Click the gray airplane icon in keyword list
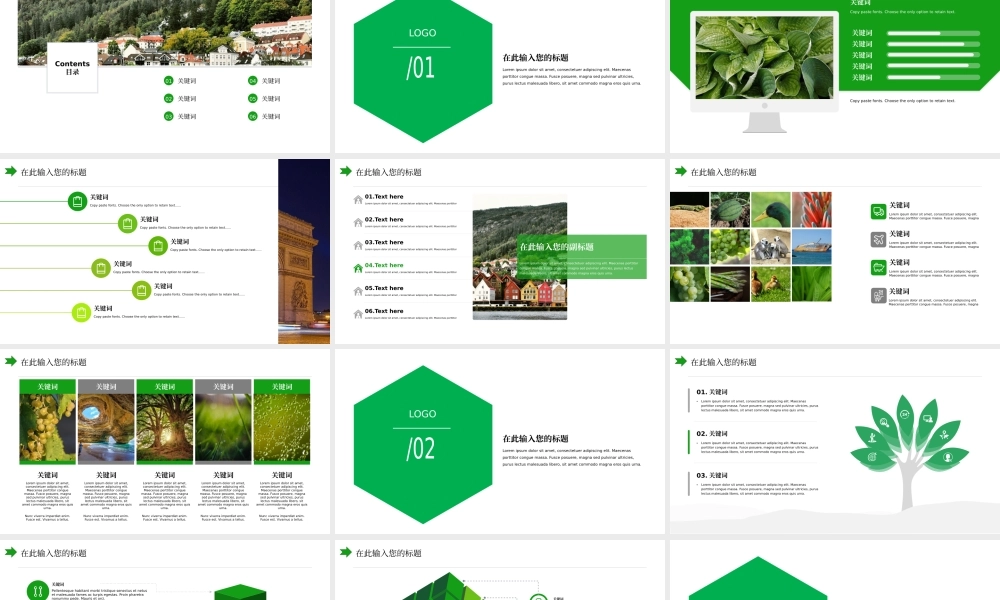 click(x=877, y=239)
